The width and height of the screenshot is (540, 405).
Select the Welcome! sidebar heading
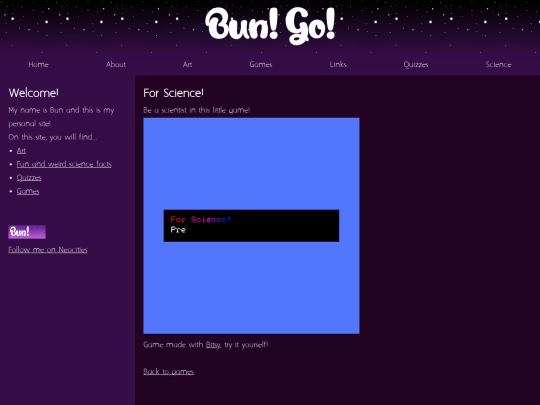coord(33,93)
